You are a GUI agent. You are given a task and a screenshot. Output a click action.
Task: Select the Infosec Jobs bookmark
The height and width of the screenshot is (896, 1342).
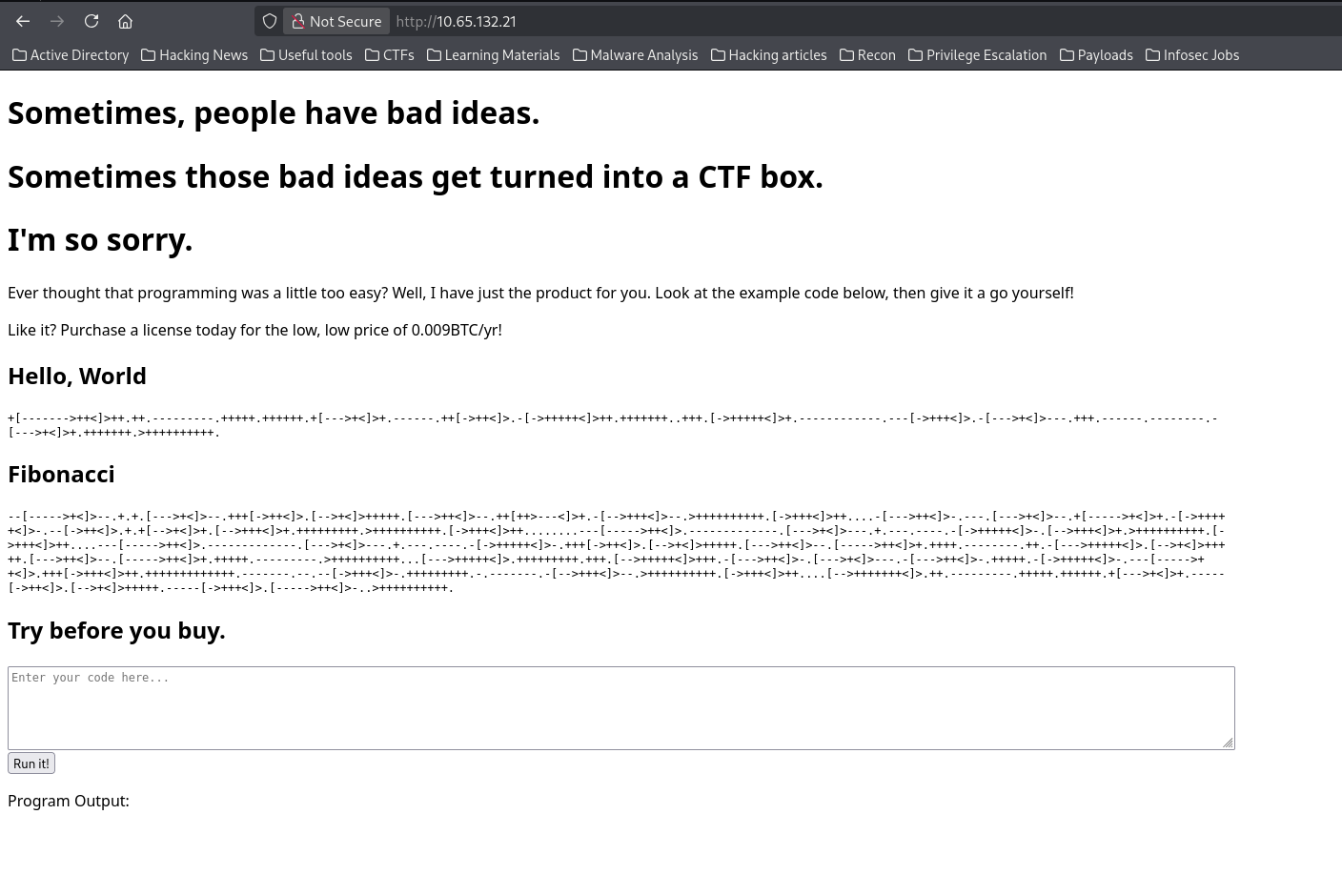1192,54
